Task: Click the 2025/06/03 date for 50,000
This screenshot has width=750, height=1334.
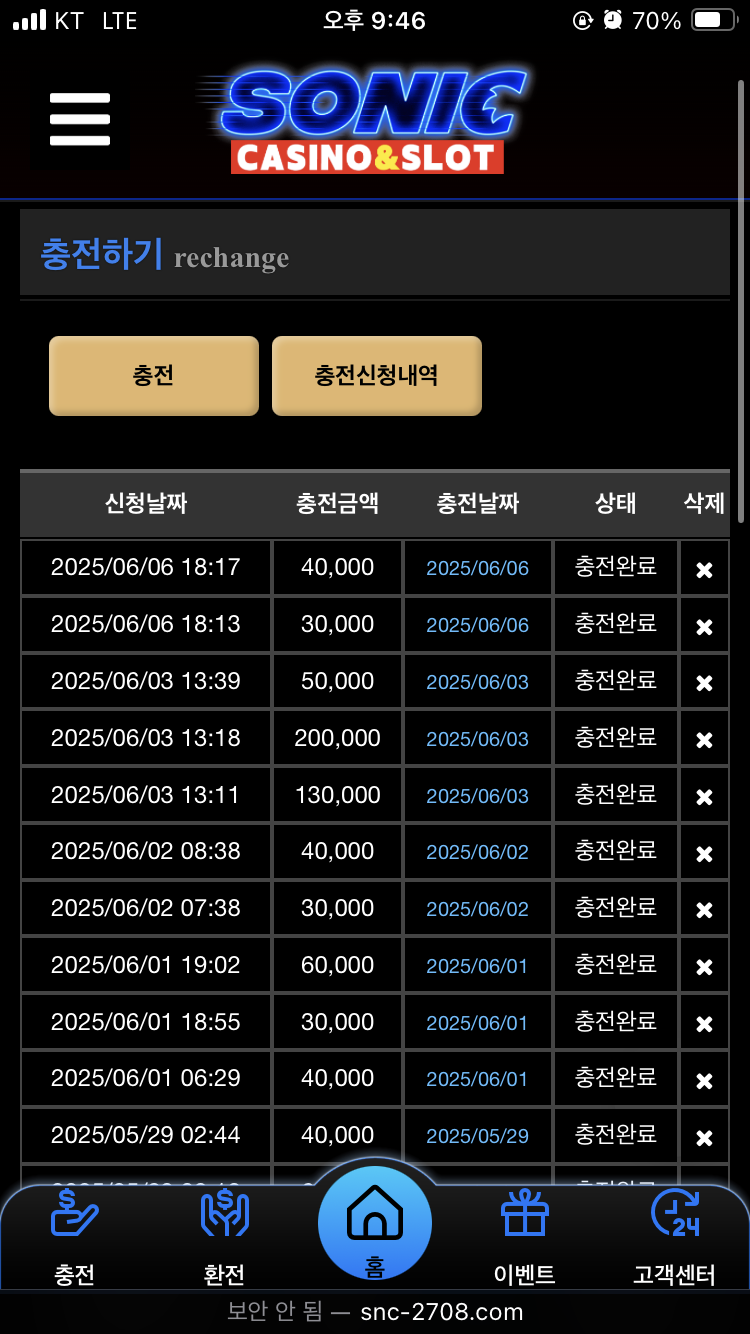Action: coord(477,682)
